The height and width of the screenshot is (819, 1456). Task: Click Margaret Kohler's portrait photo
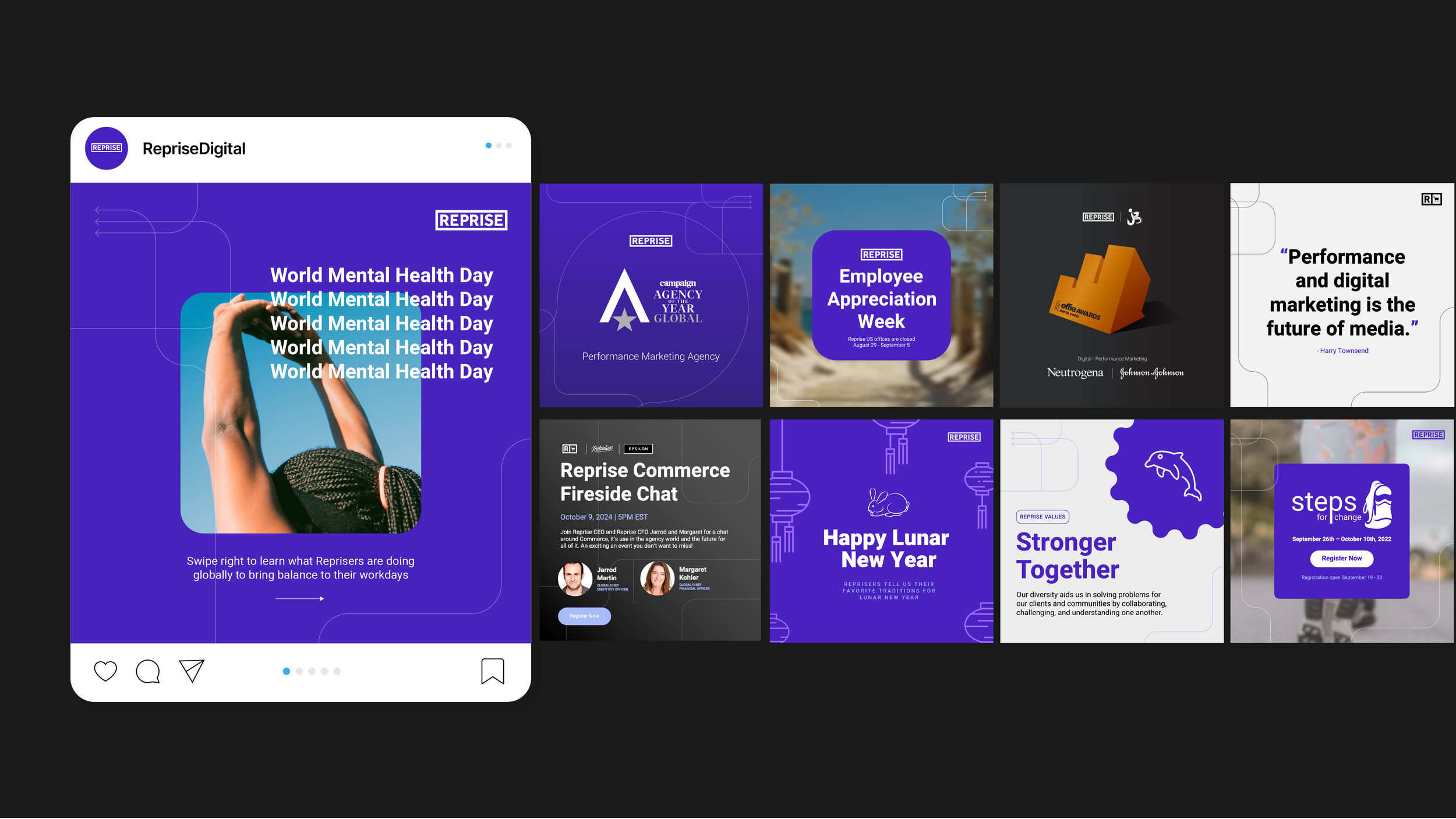658,578
